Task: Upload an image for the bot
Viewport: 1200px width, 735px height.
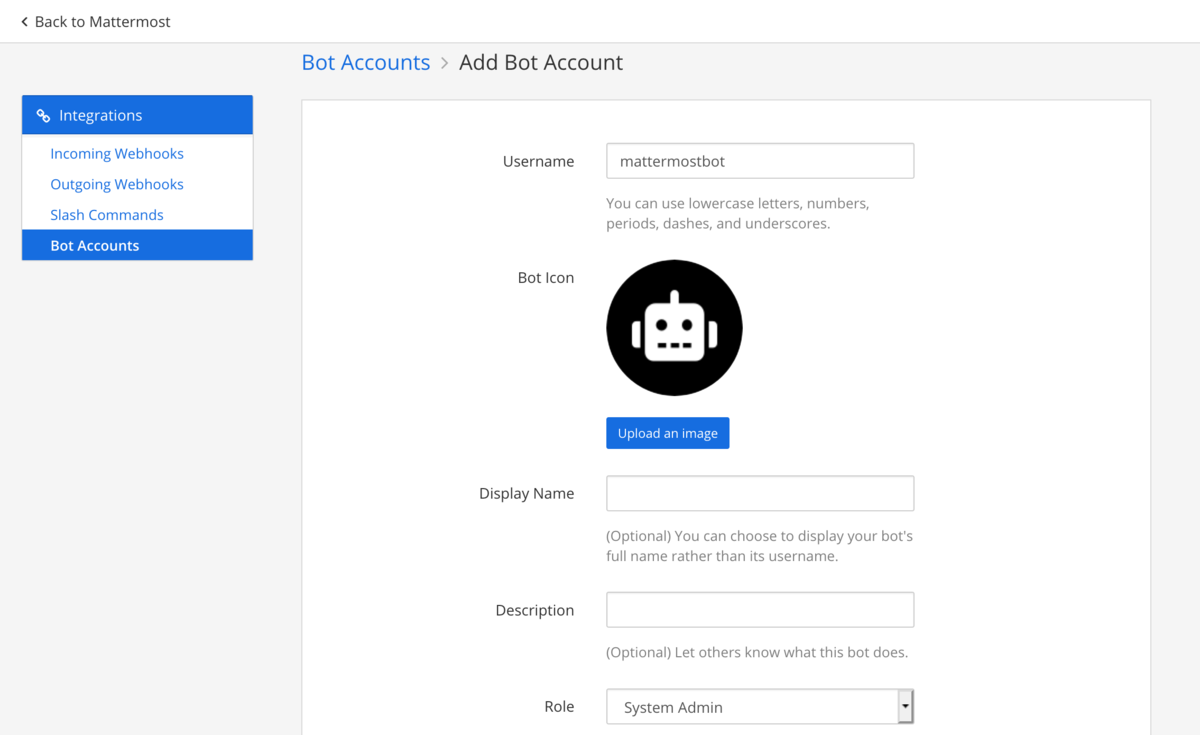Action: click(x=668, y=433)
